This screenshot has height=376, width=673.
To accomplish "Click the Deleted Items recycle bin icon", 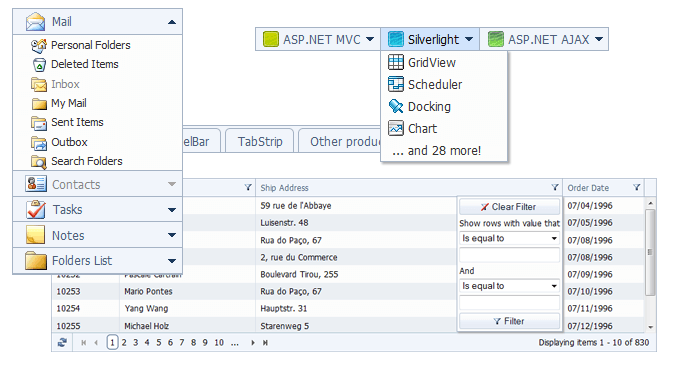I will (x=39, y=65).
